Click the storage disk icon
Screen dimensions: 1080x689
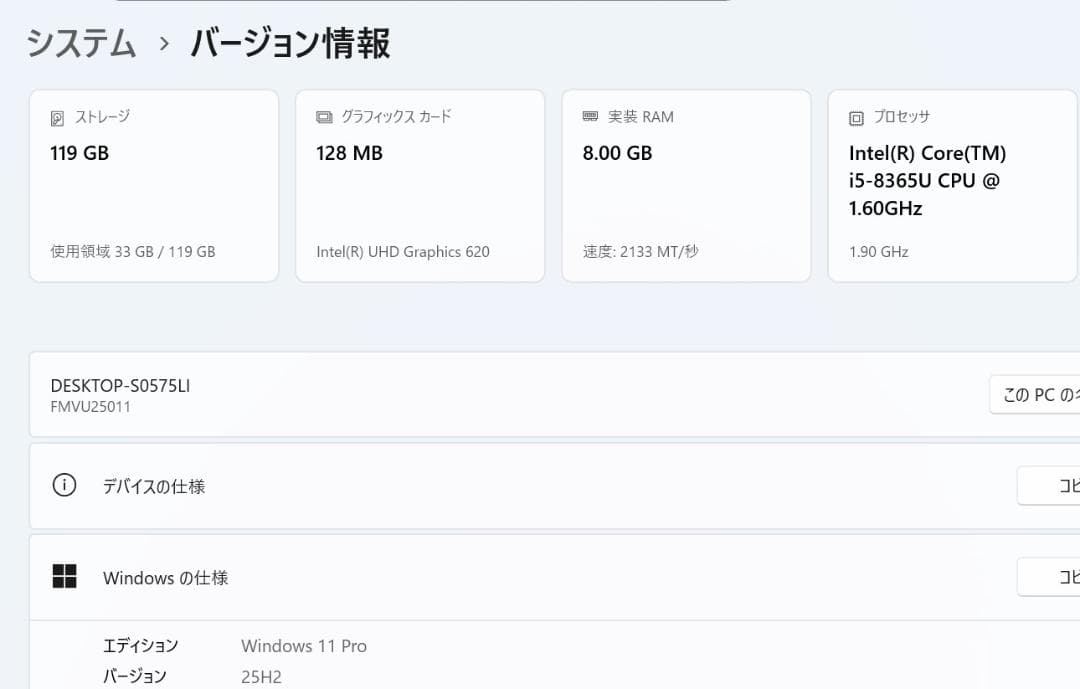tap(57, 118)
